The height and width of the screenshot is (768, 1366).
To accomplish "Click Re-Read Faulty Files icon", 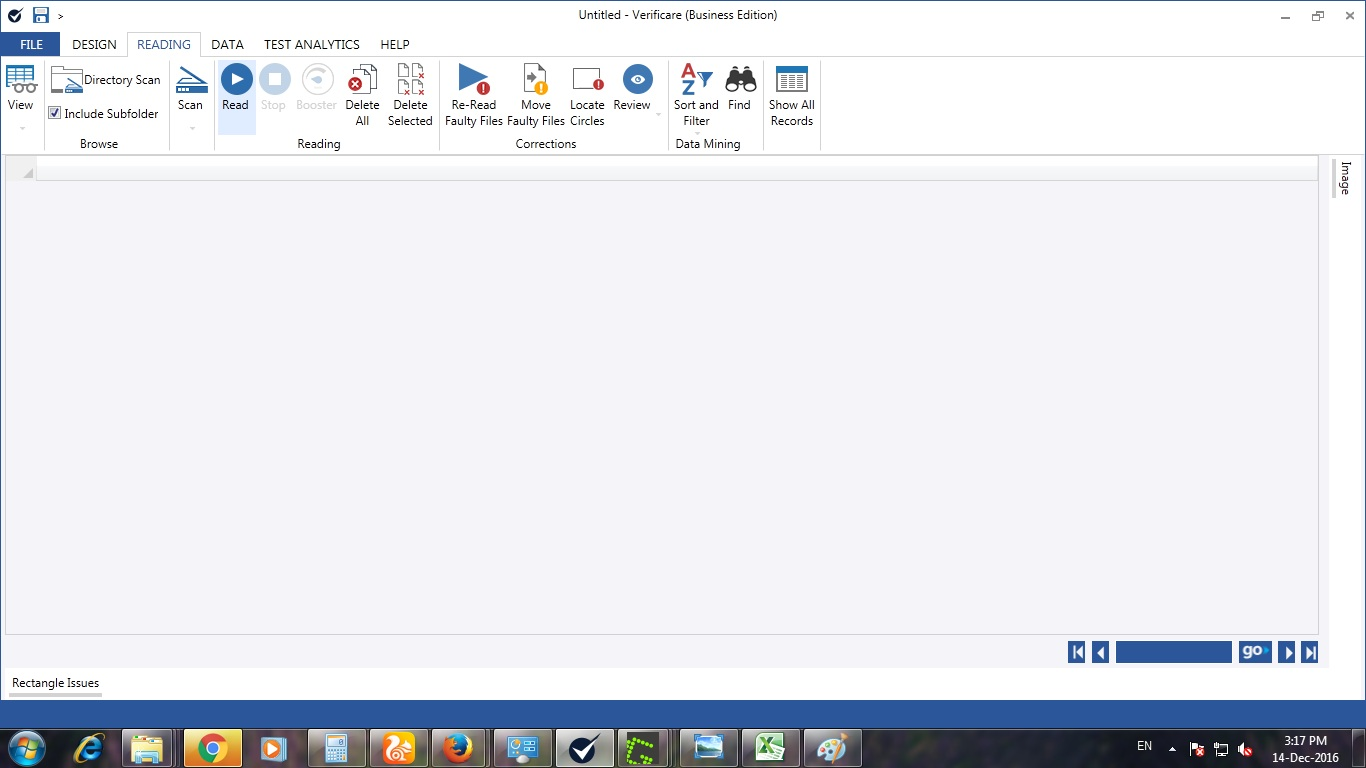I will pyautogui.click(x=473, y=80).
